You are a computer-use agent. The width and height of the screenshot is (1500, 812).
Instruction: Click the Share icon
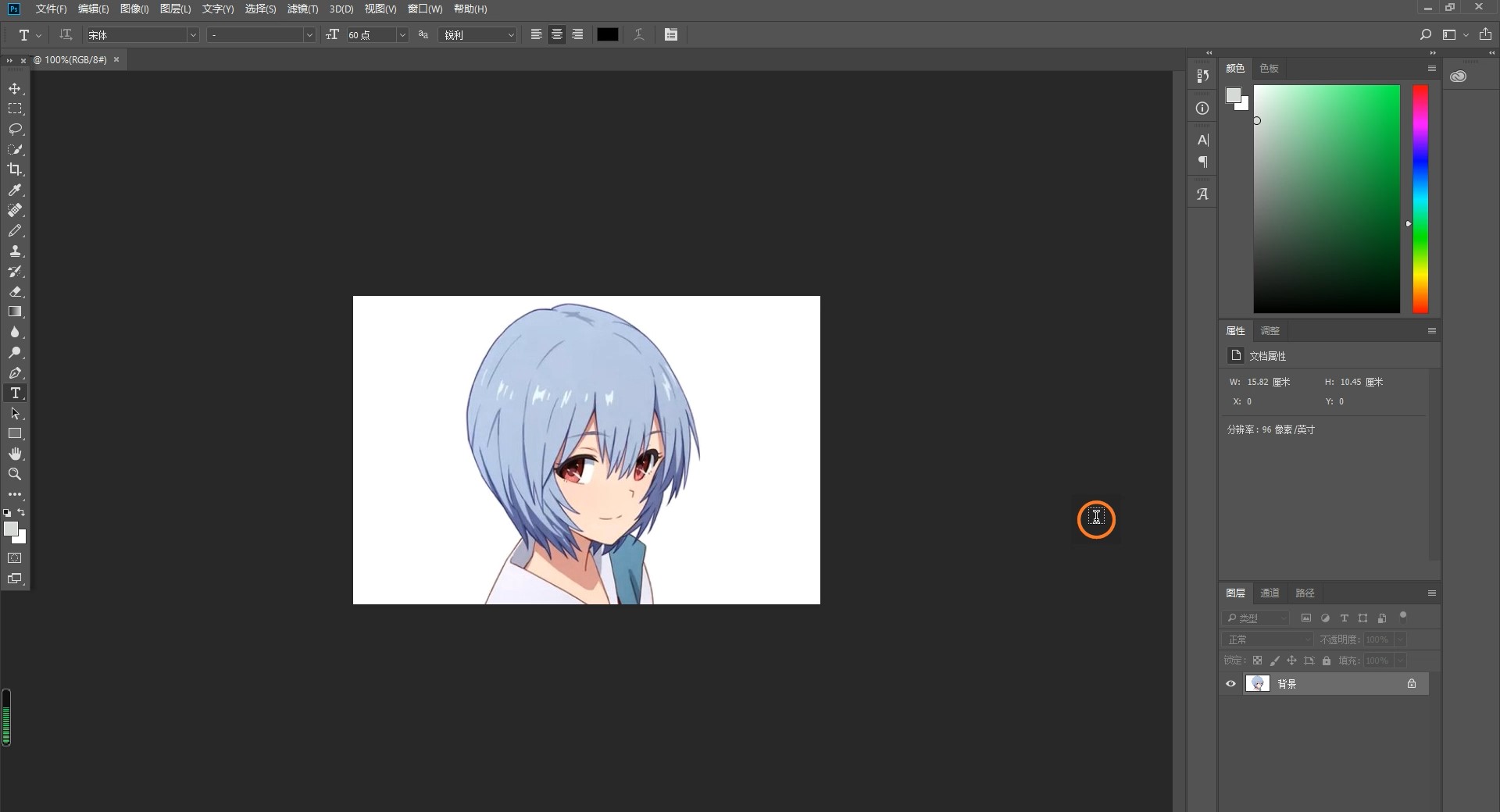[1485, 34]
